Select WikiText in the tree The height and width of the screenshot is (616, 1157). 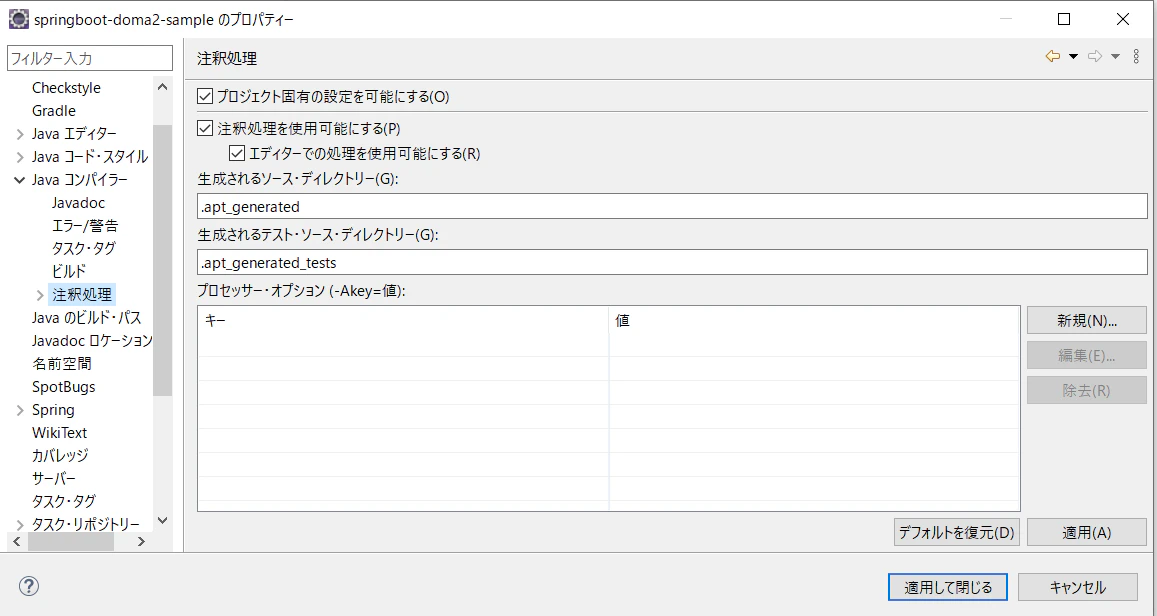pos(59,433)
